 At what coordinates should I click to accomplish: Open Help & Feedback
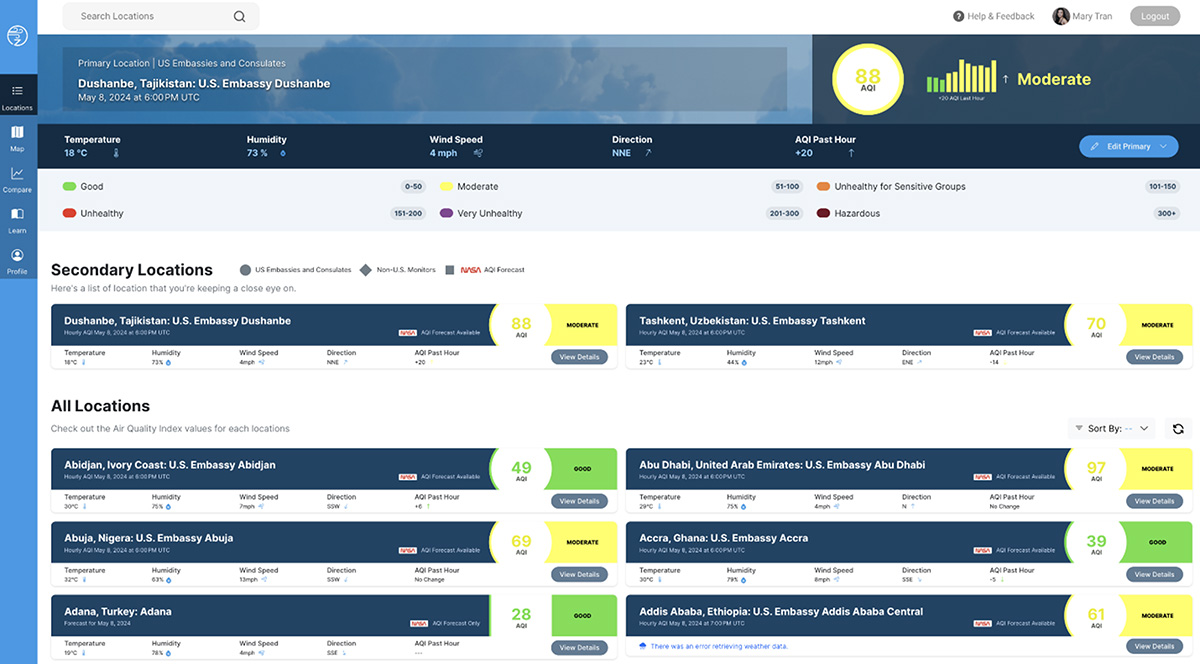(x=994, y=16)
